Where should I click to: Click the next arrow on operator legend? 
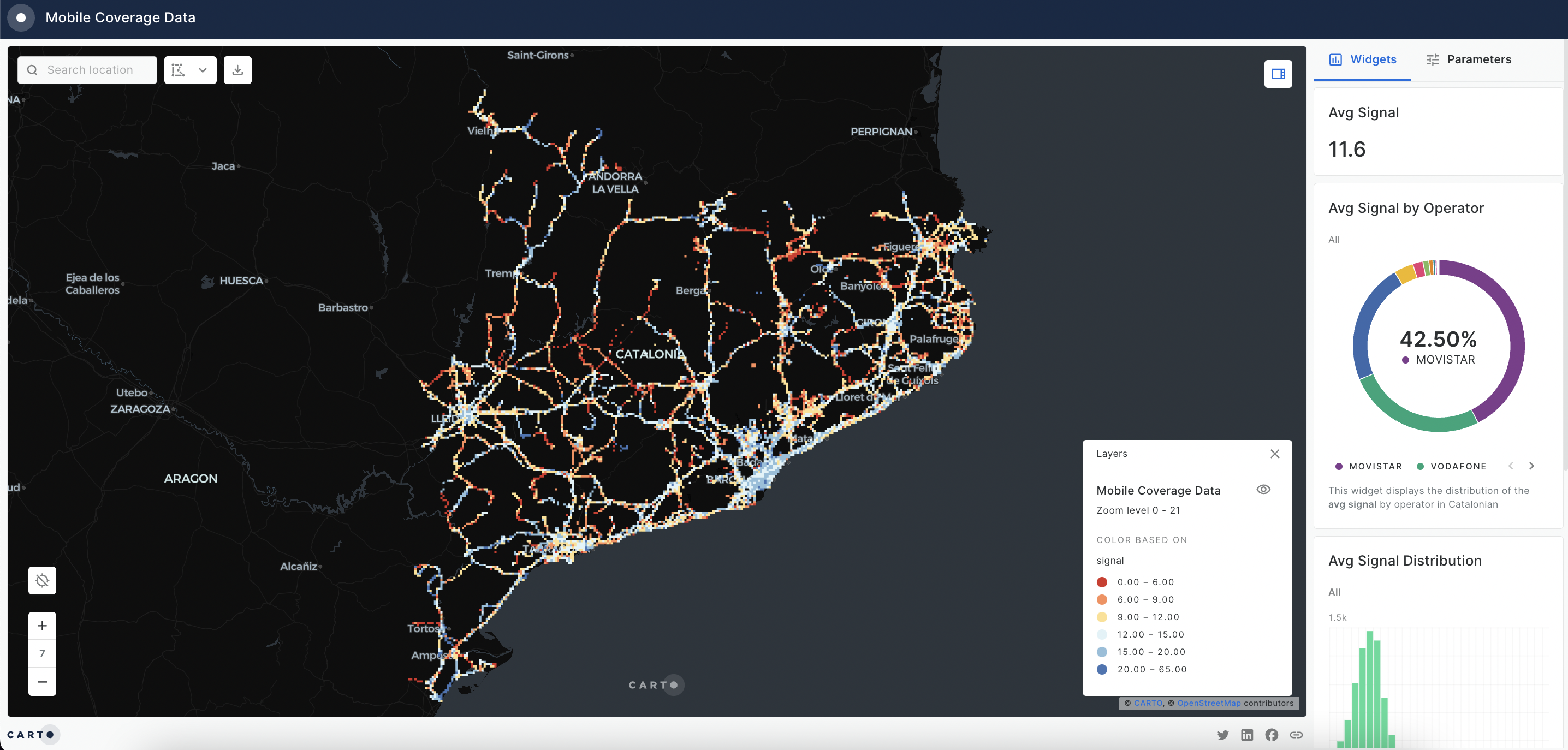tap(1533, 466)
